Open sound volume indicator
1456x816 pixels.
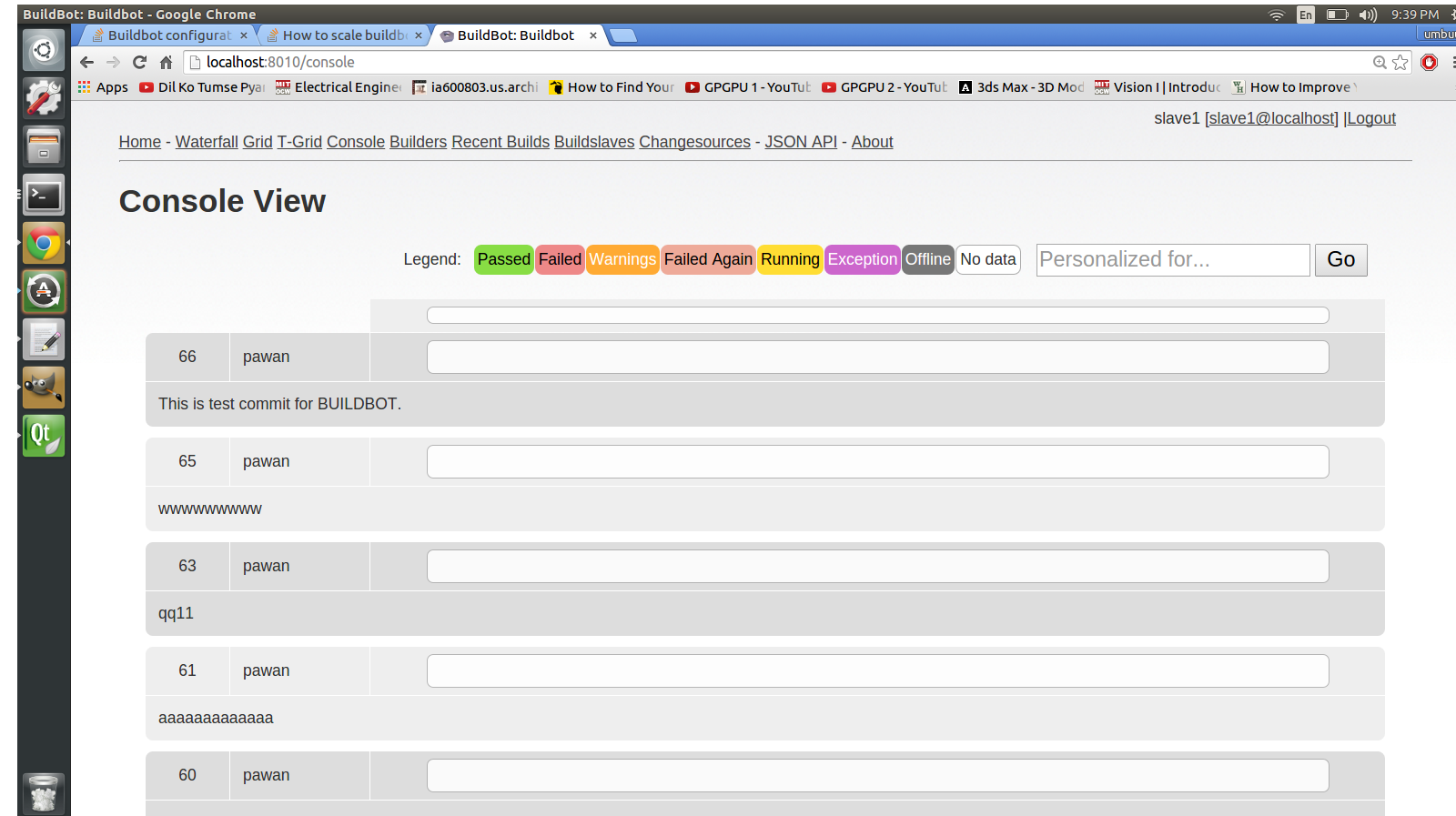[1368, 15]
